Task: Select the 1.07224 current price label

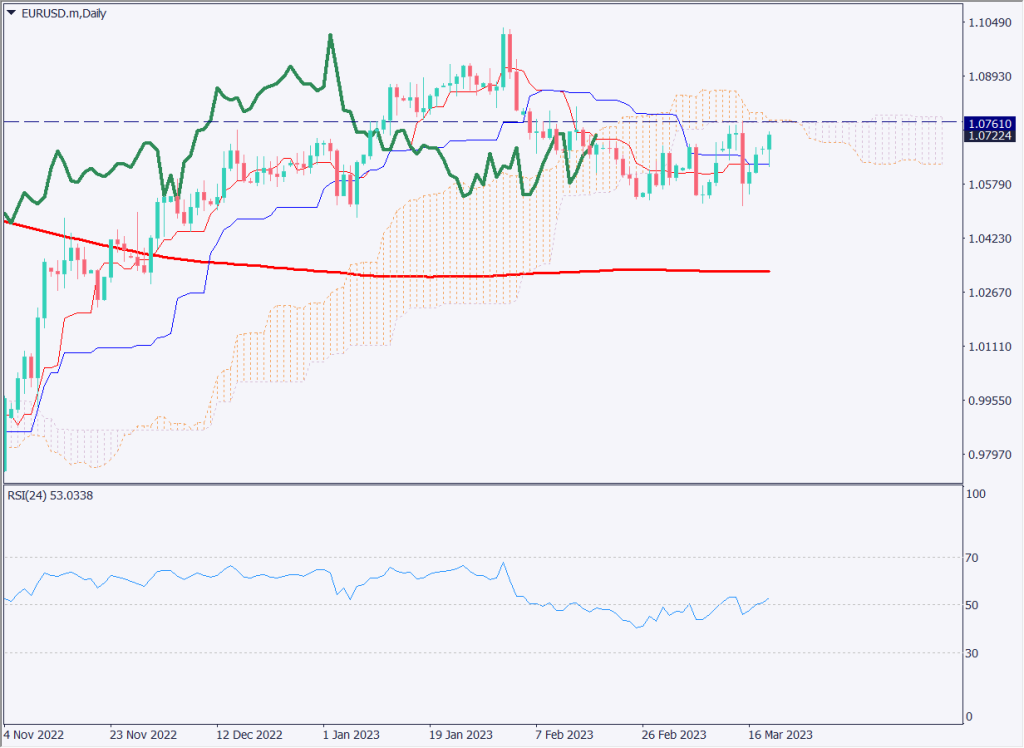Action: (989, 135)
